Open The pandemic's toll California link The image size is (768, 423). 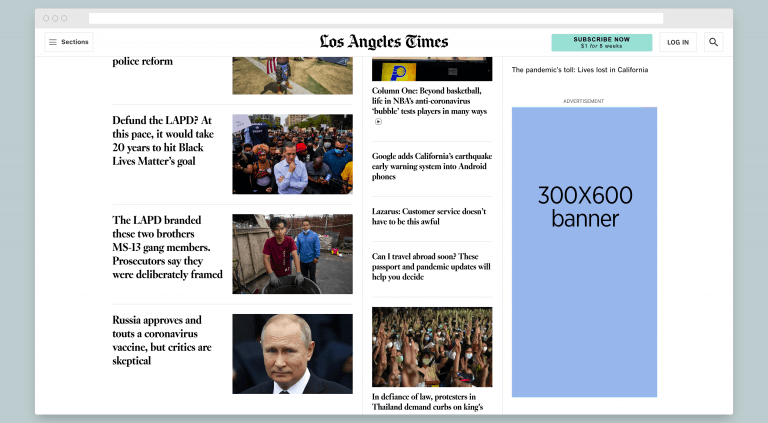click(x=580, y=70)
